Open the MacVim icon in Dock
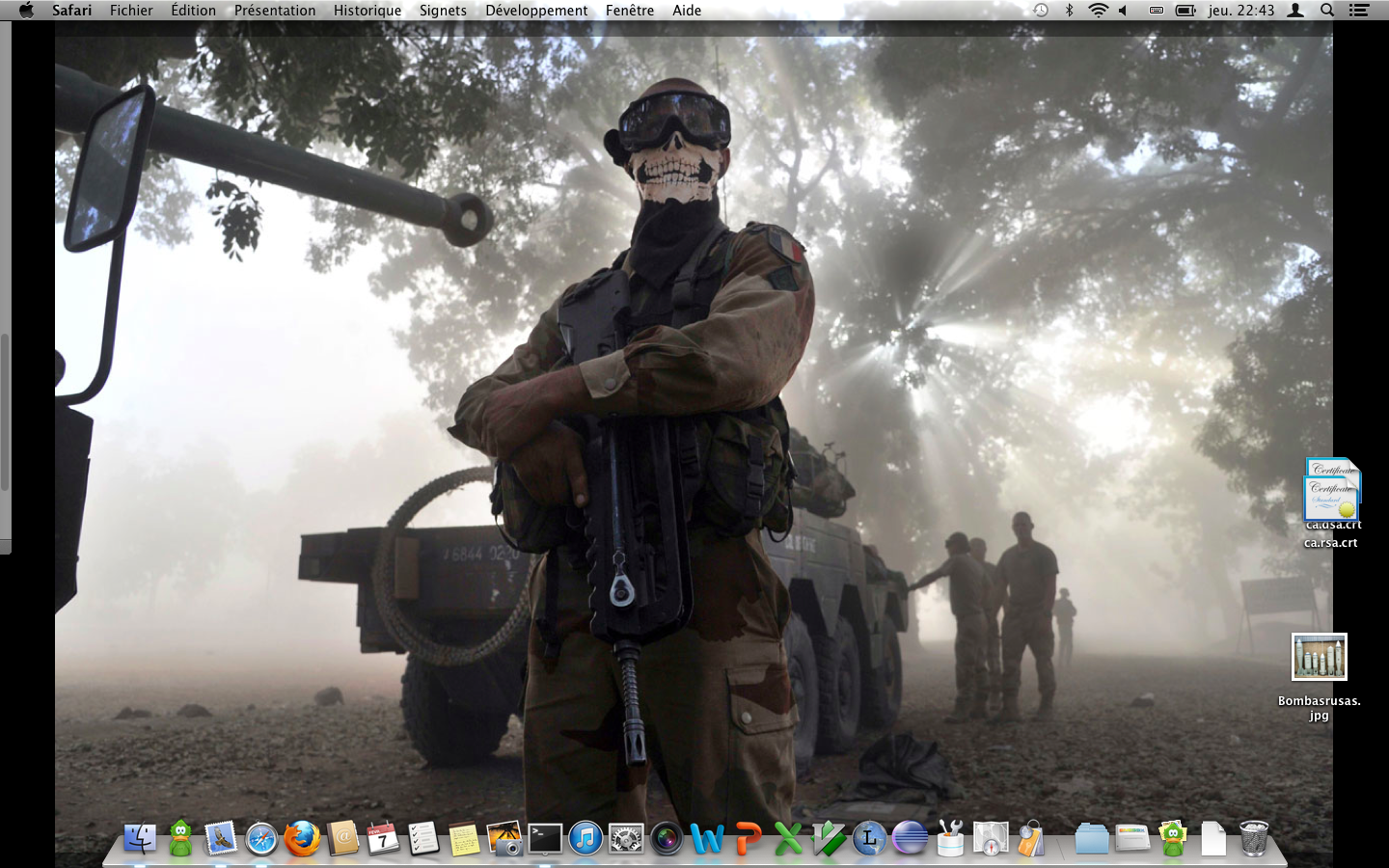 pos(828,838)
